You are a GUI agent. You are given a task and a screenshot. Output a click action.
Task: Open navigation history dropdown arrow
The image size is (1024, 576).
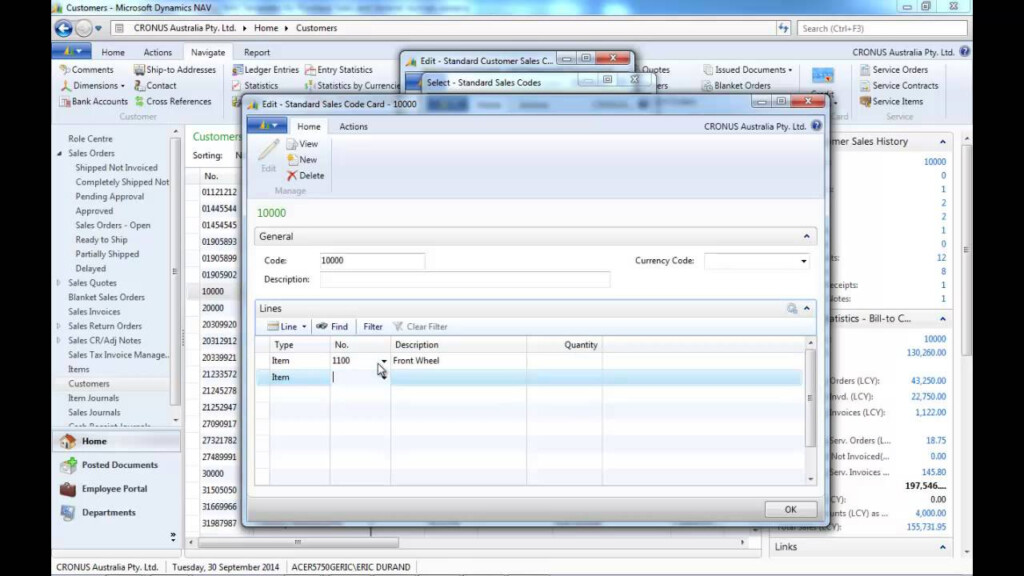pyautogui.click(x=98, y=28)
